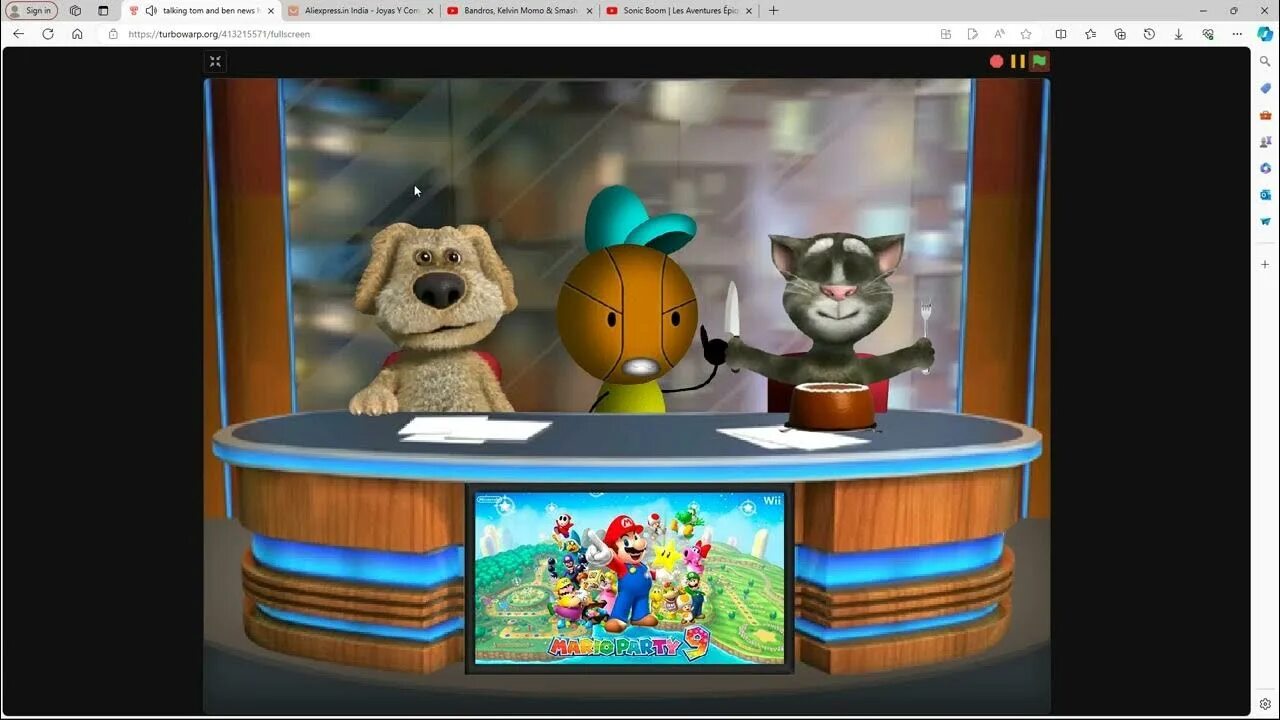Open browser home page

[x=77, y=34]
